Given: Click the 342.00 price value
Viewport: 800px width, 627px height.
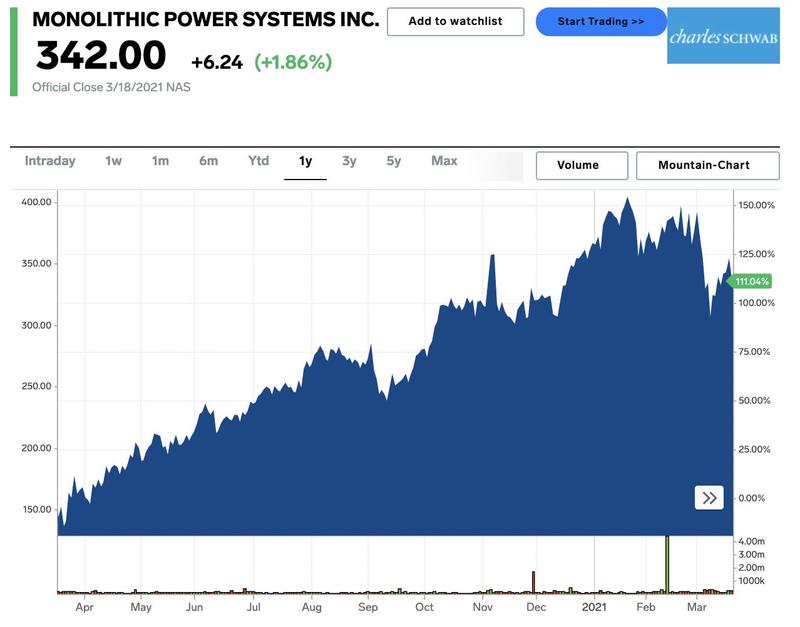Looking at the screenshot, I should [x=101, y=55].
